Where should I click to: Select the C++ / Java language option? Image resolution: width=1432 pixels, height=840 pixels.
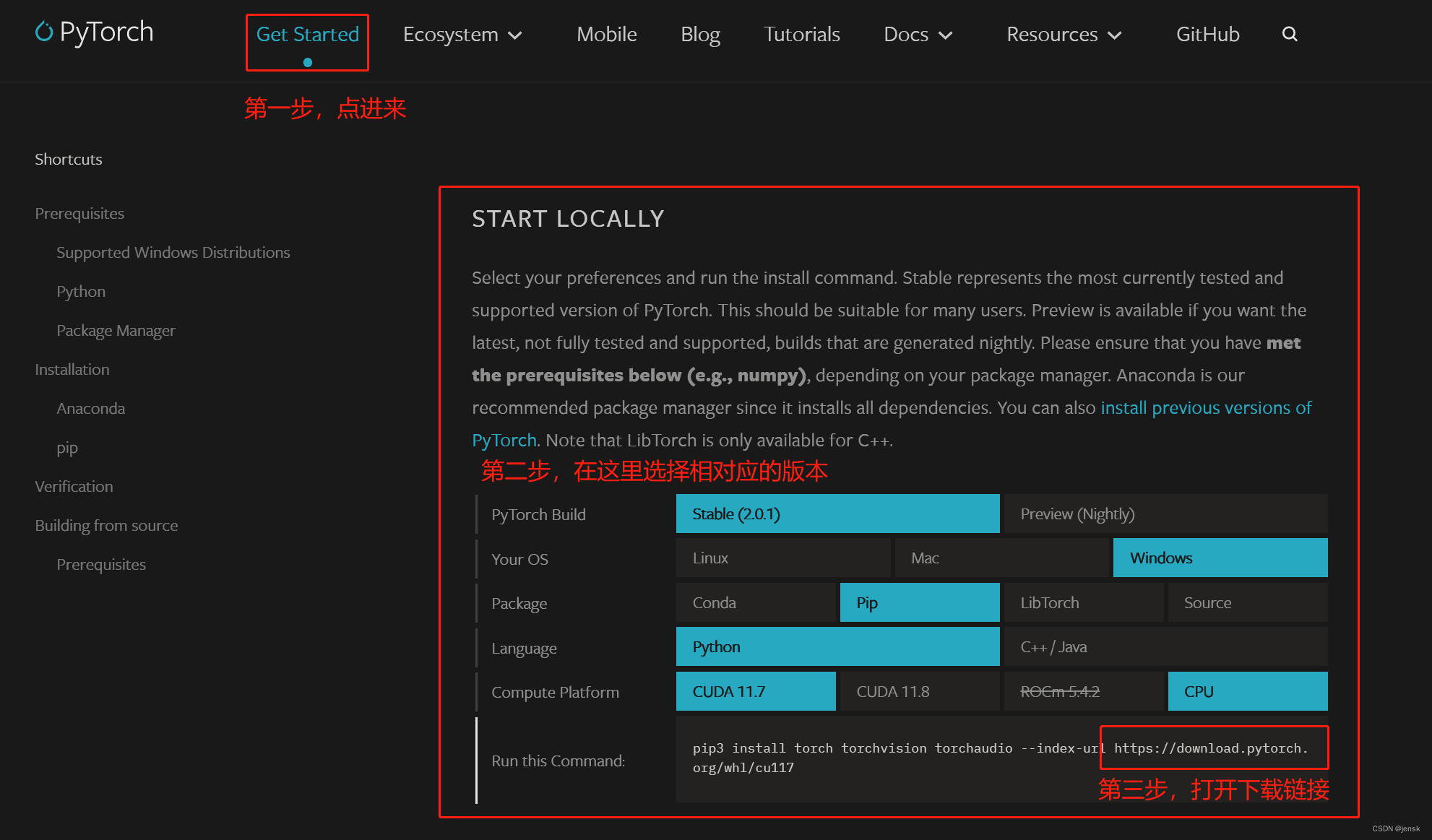(x=1165, y=647)
